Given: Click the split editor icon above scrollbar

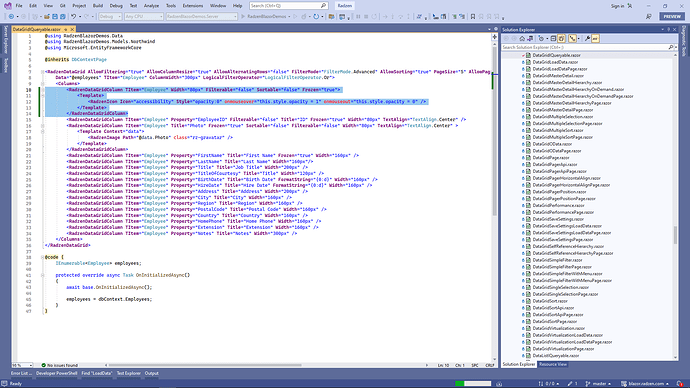Looking at the screenshot, I should [x=494, y=37].
